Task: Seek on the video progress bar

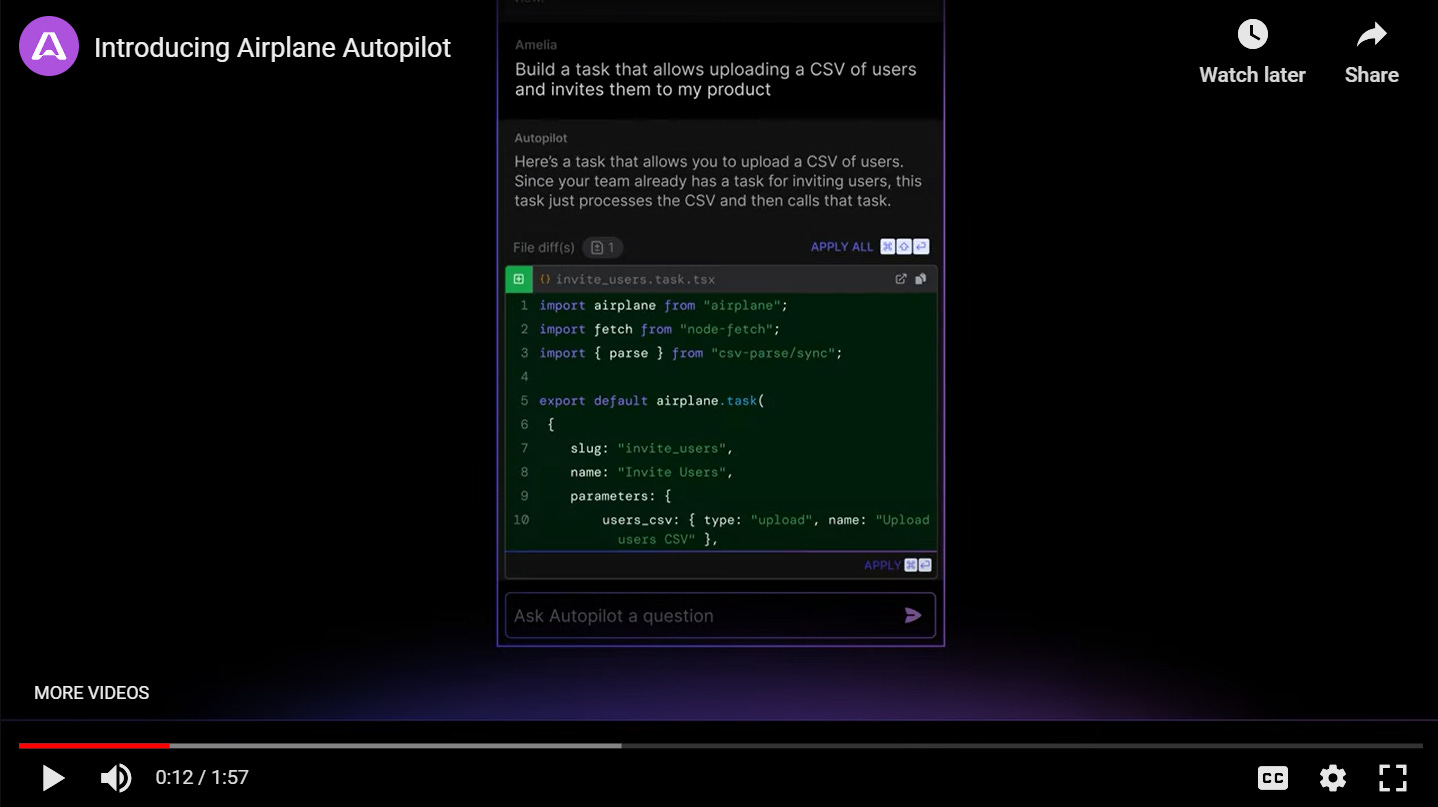Action: [720, 745]
